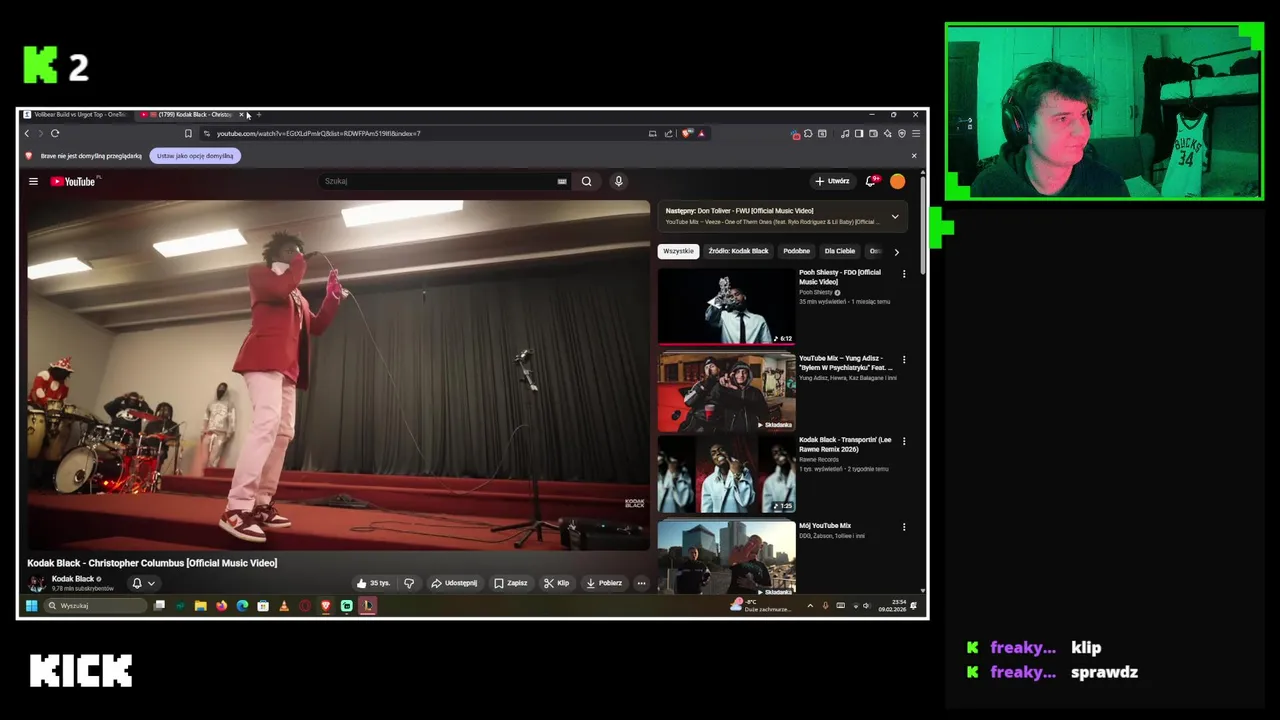The image size is (1280, 720).
Task: Open the Brave browser main menu
Action: [916, 133]
